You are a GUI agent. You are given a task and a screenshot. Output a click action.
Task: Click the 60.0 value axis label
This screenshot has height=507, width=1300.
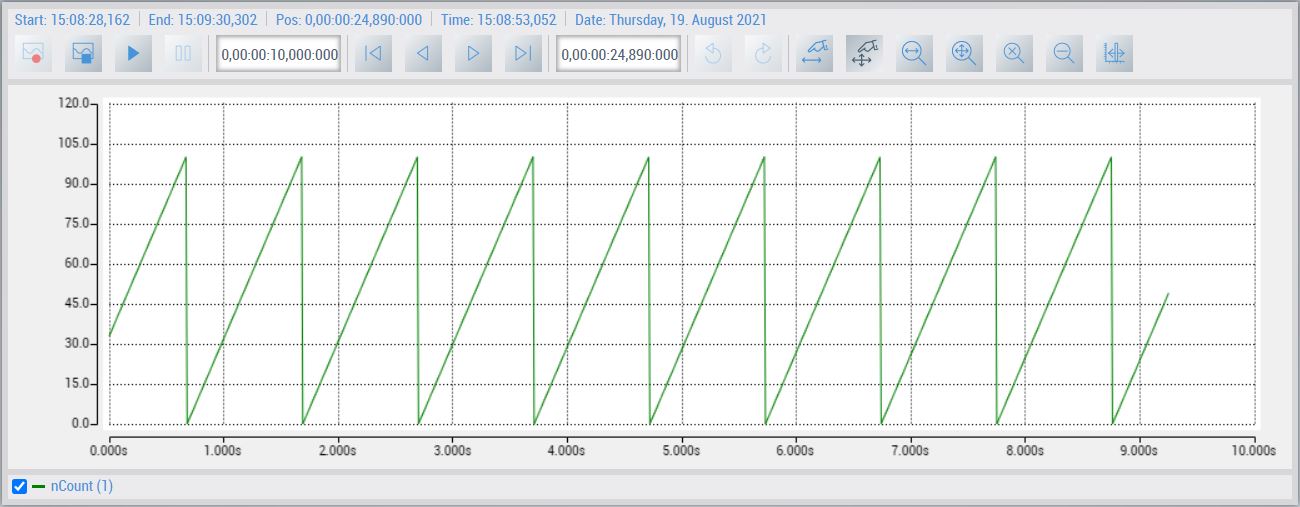tap(77, 263)
